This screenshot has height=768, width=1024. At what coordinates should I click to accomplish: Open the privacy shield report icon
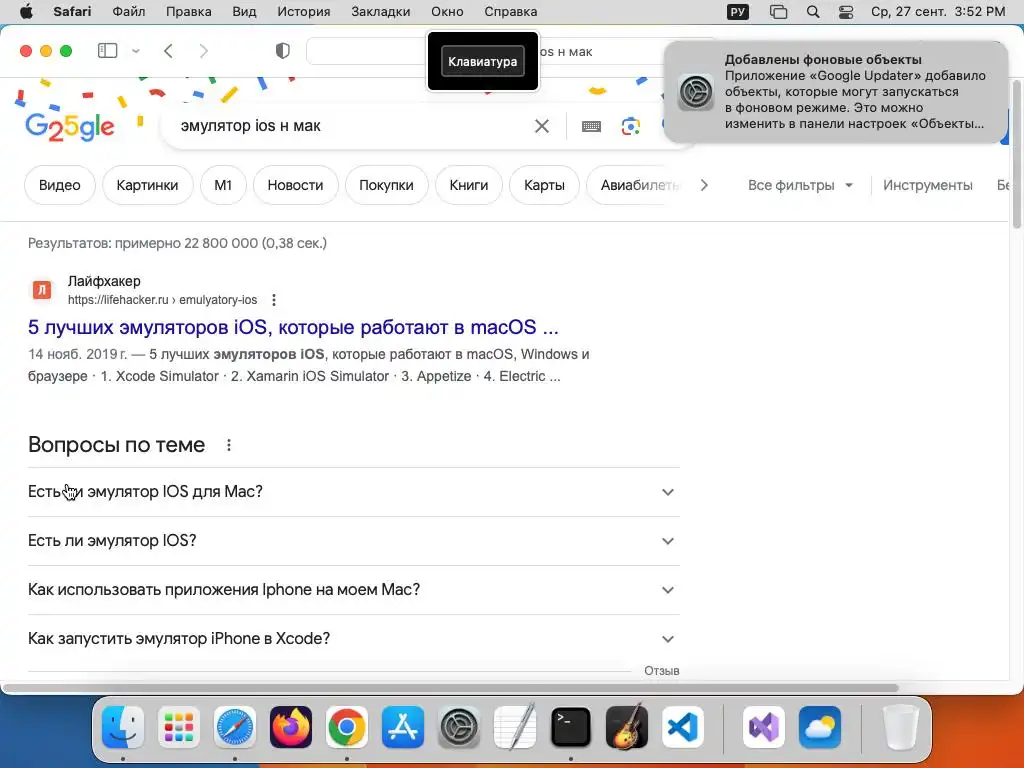click(x=282, y=51)
